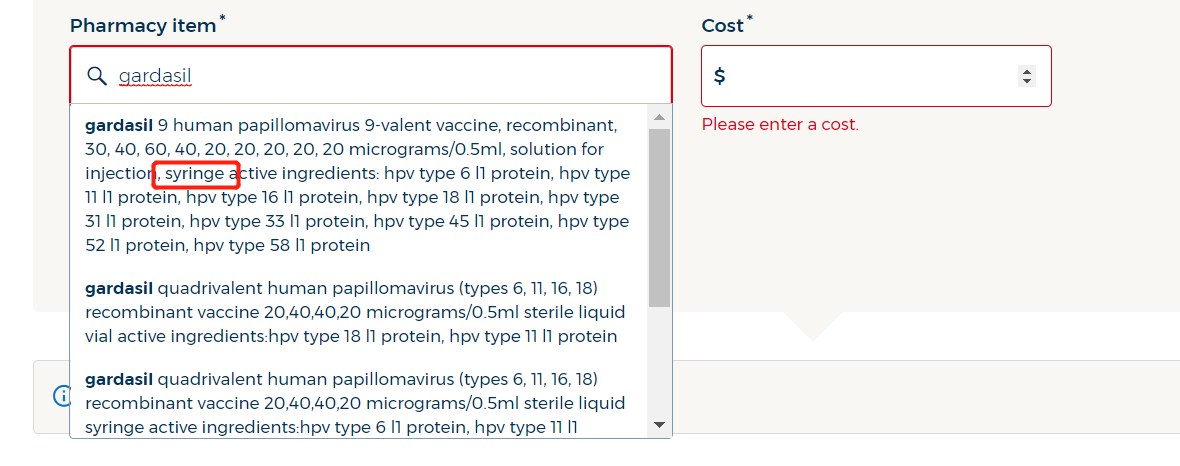Focus the Pharmacy item search field
This screenshot has height=466, width=1180.
pyautogui.click(x=400, y=76)
